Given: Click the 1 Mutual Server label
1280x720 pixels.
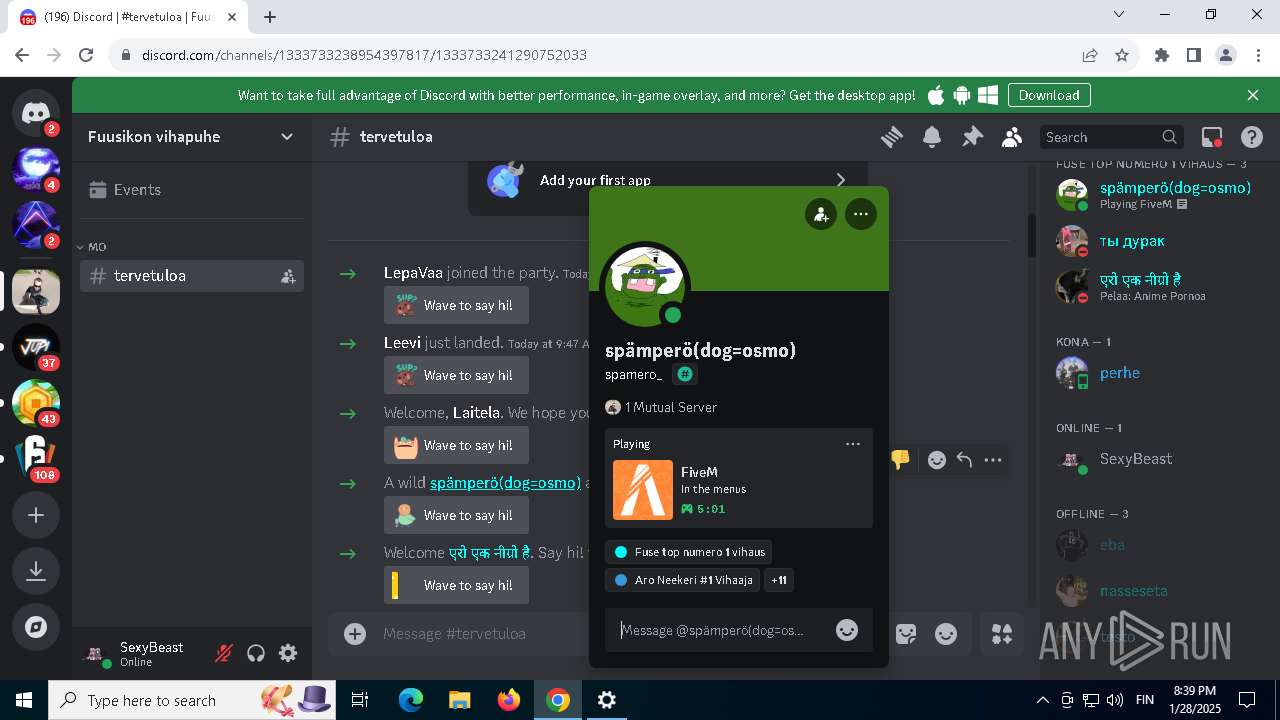Looking at the screenshot, I should (x=661, y=407).
